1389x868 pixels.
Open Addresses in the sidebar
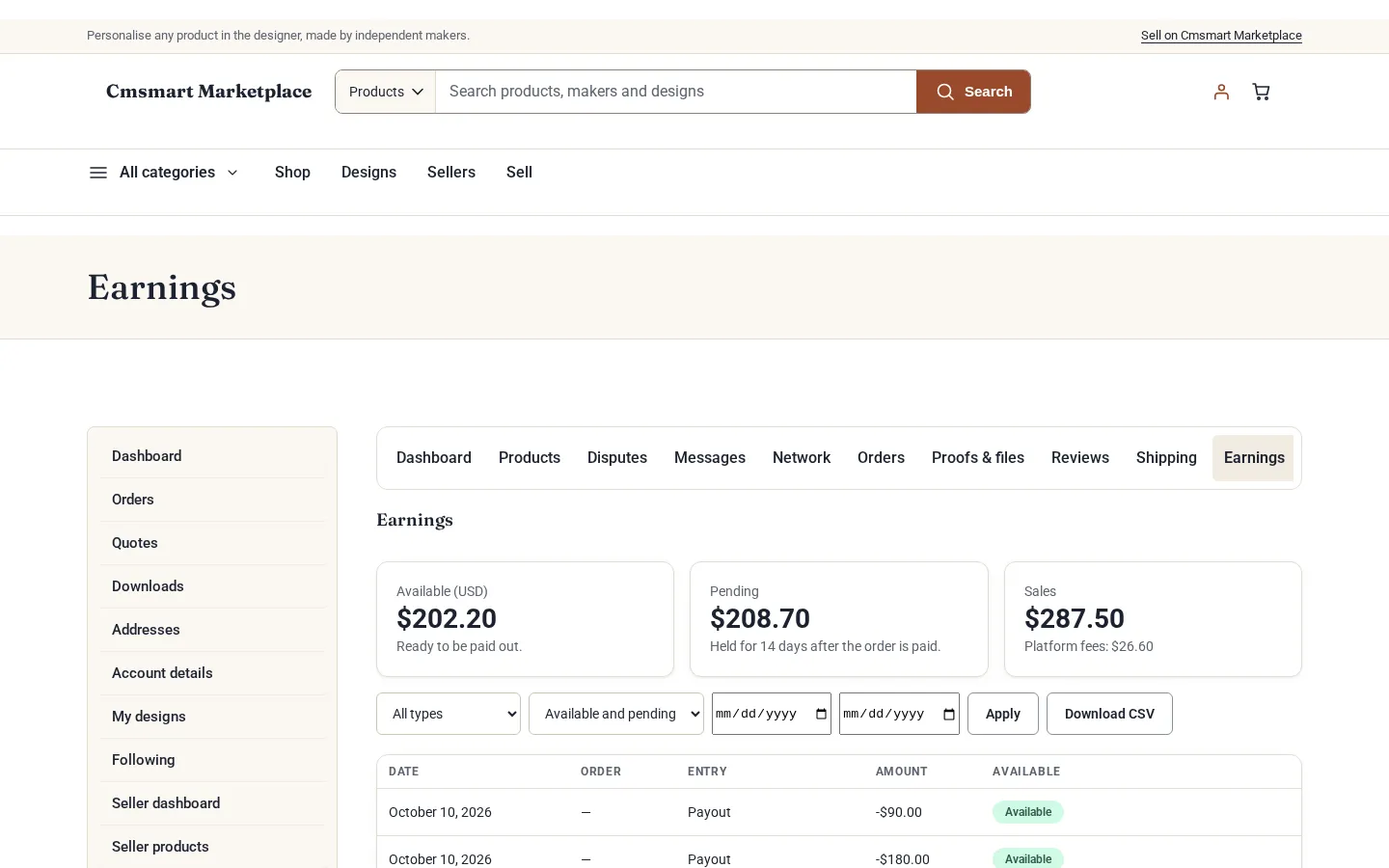pos(212,630)
